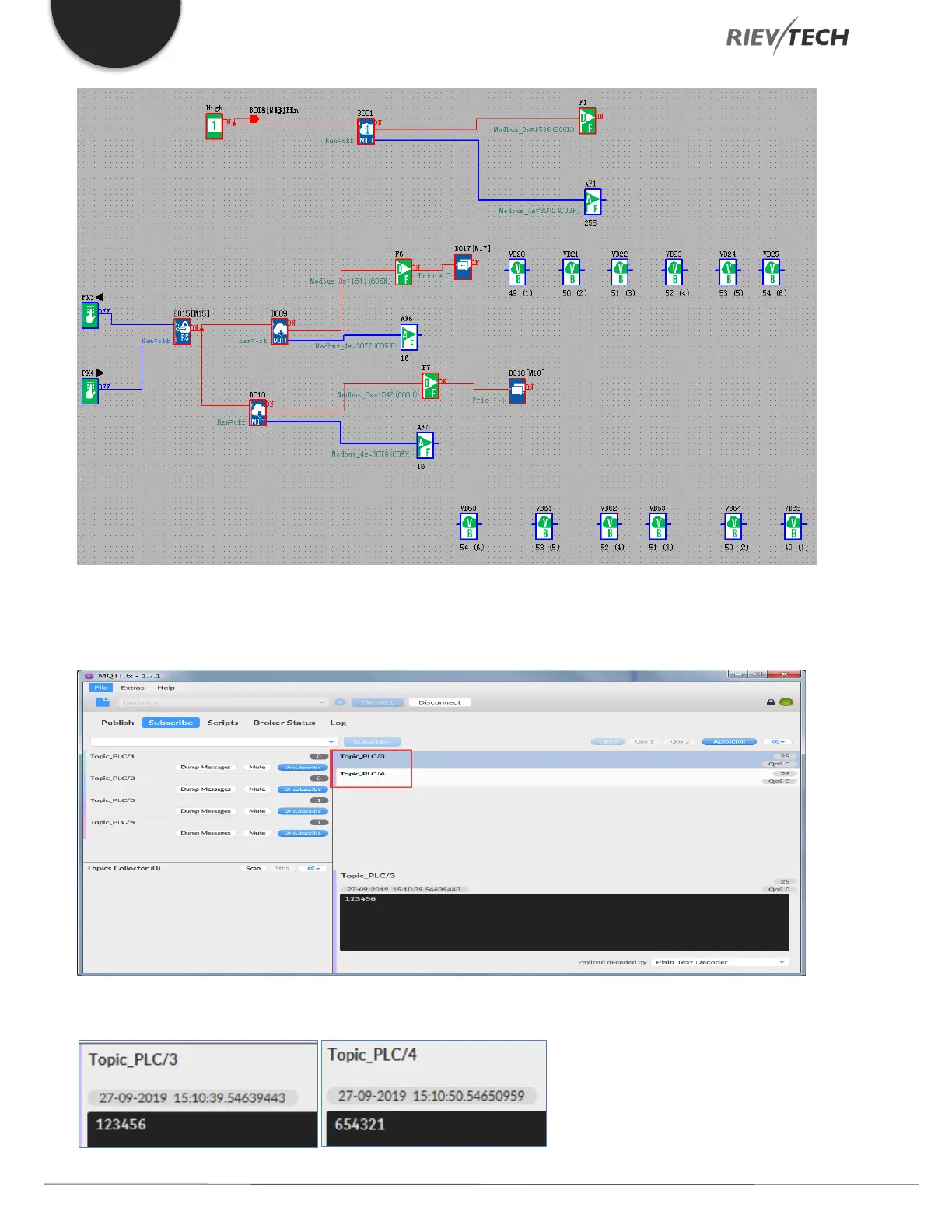Click the F7 digital flag block
This screenshot has width=952, height=1232.
(430, 386)
